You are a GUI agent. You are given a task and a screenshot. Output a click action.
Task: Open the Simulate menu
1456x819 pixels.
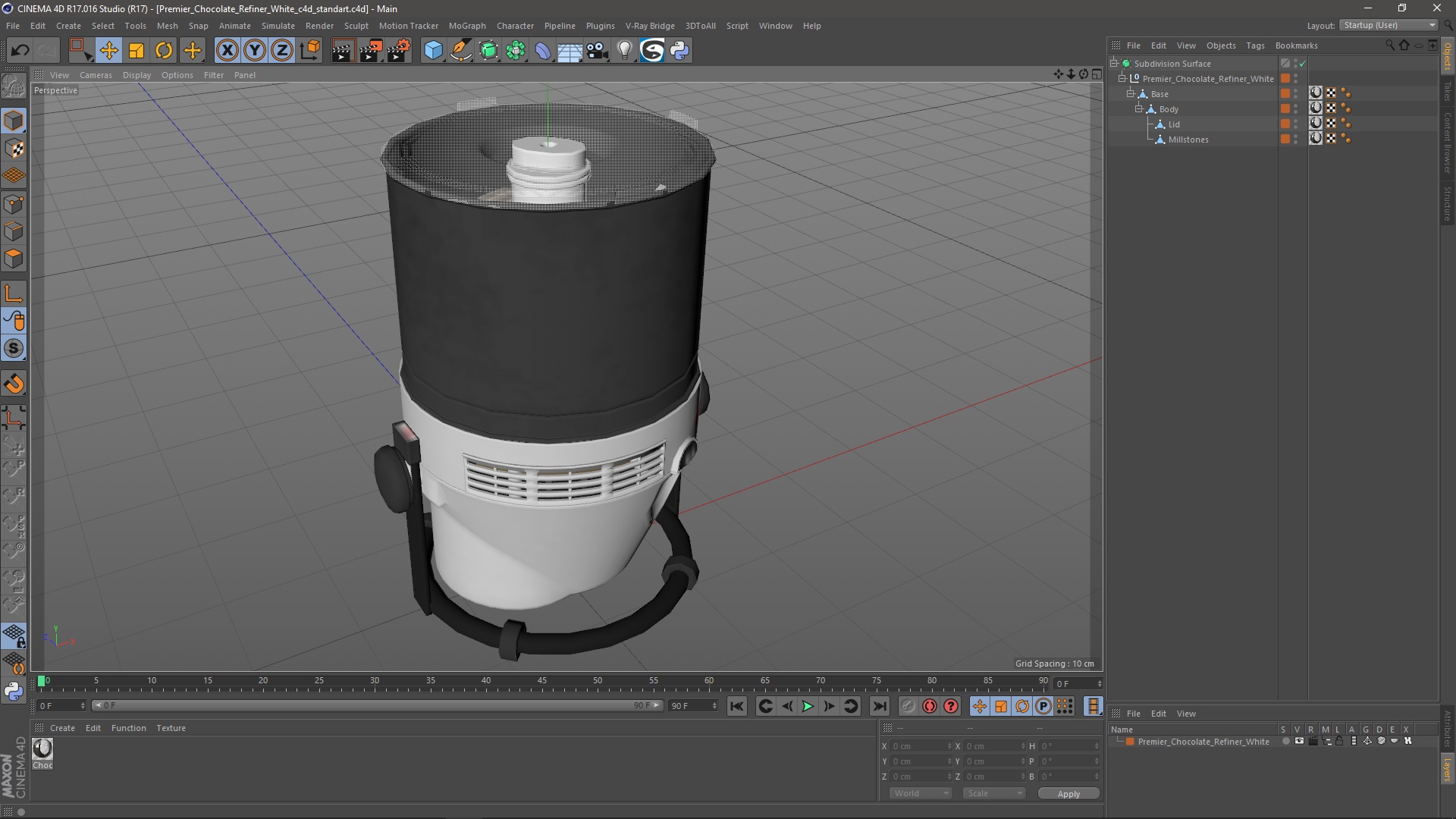tap(278, 26)
